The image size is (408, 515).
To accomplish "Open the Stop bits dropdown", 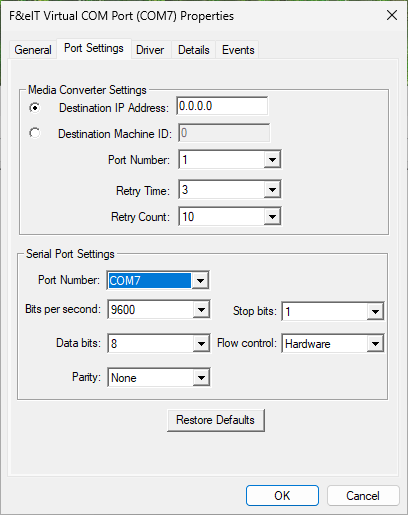I will (x=333, y=312).
